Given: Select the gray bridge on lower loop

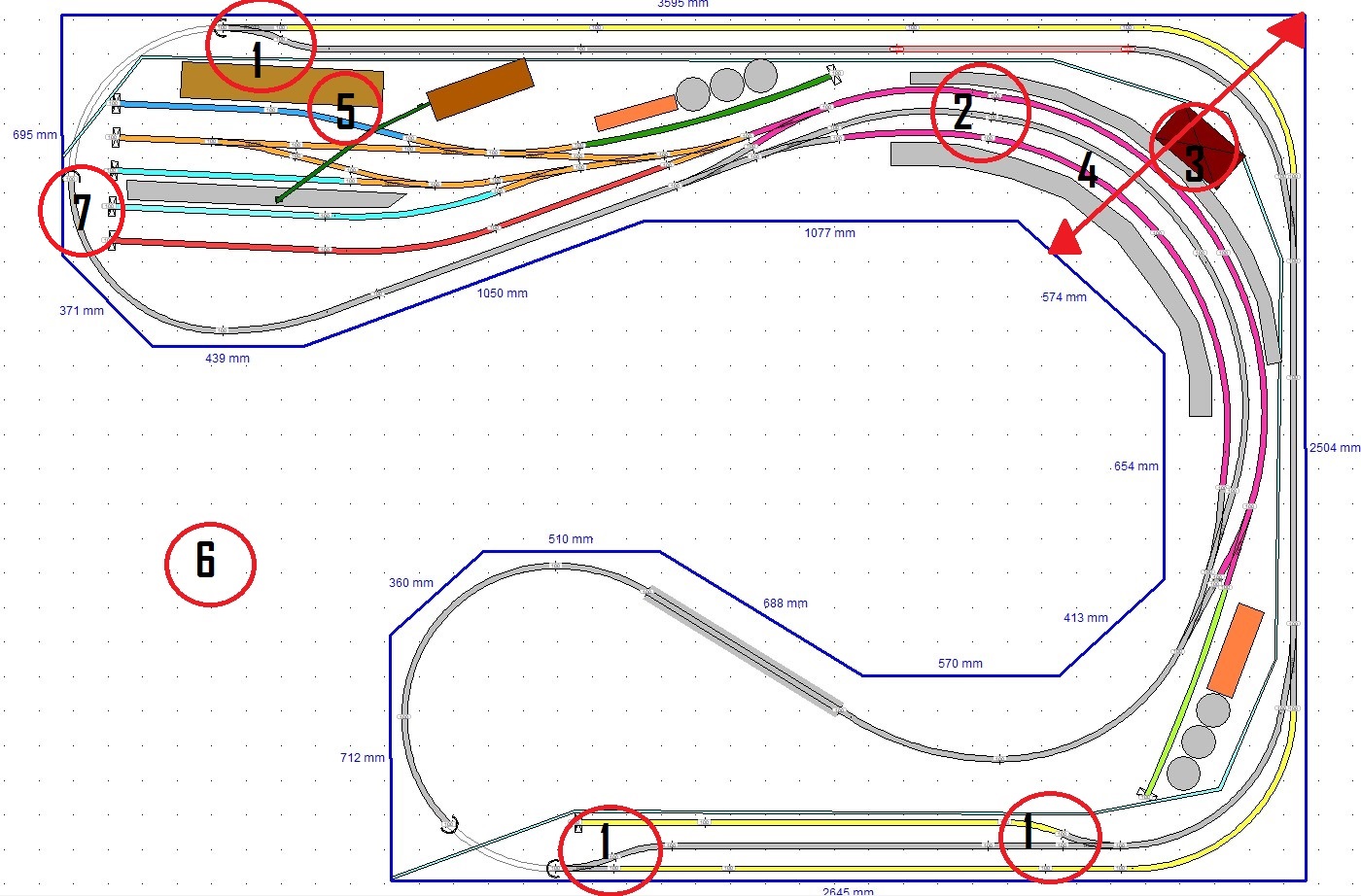Looking at the screenshot, I should [x=742, y=650].
